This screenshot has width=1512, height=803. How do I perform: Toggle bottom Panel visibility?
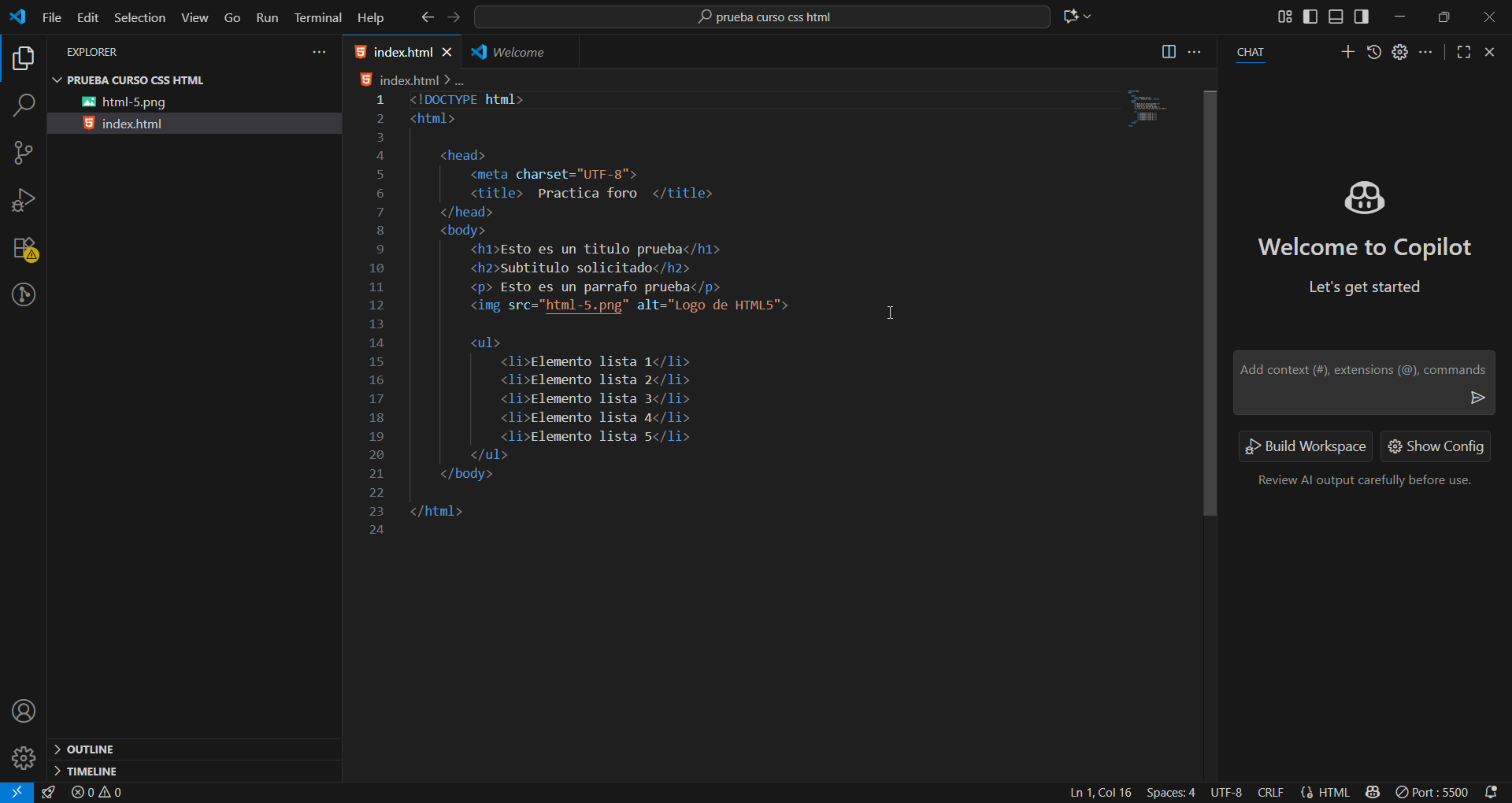pyautogui.click(x=1336, y=17)
